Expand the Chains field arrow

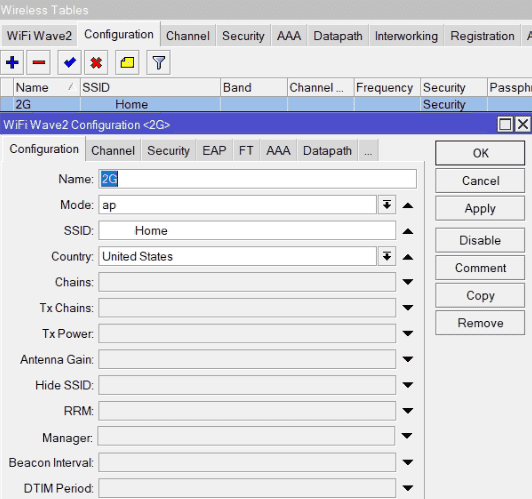(x=408, y=282)
